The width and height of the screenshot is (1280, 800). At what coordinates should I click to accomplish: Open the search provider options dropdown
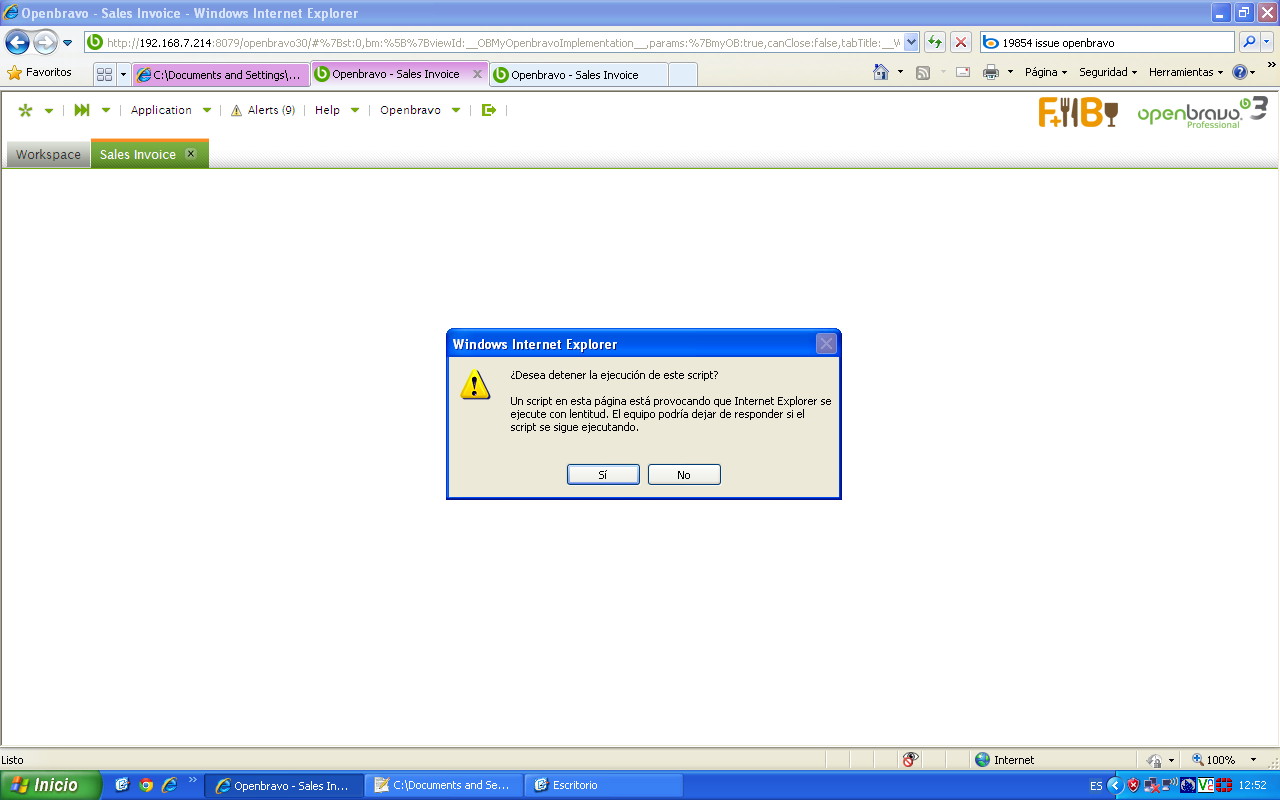point(1267,42)
